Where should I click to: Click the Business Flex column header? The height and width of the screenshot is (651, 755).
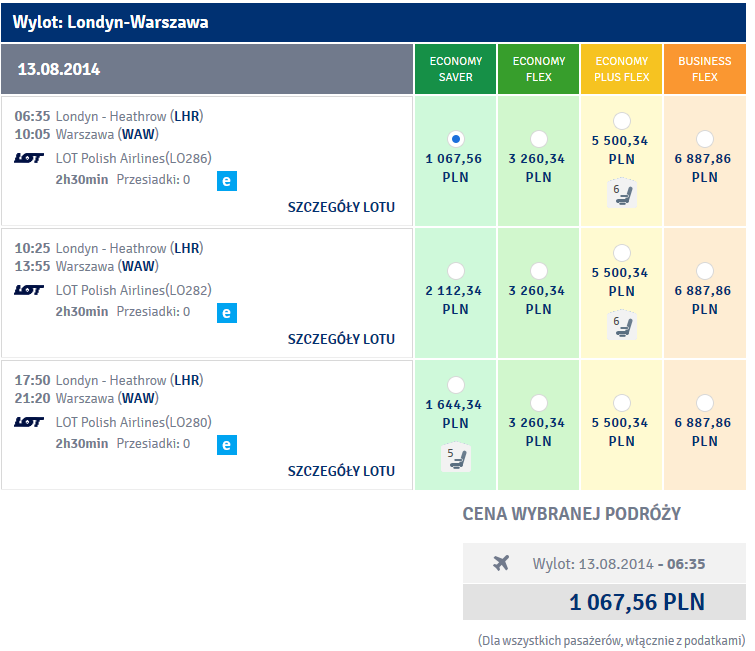tap(705, 69)
